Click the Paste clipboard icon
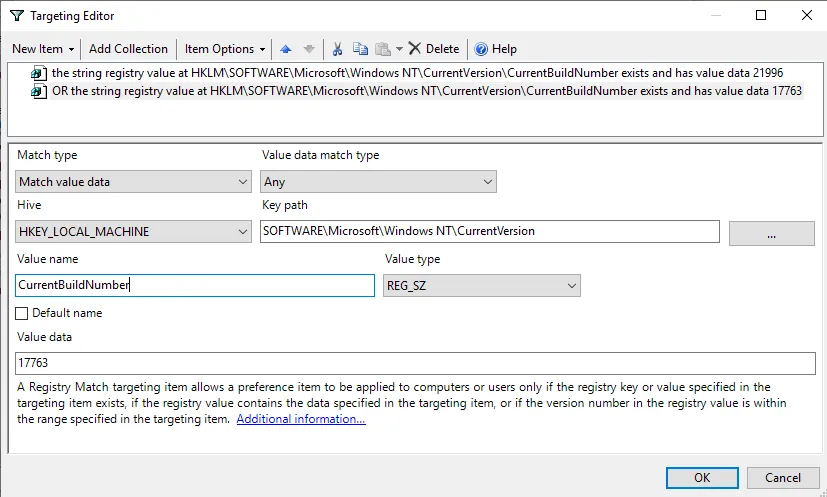This screenshot has width=827, height=497. [x=382, y=49]
